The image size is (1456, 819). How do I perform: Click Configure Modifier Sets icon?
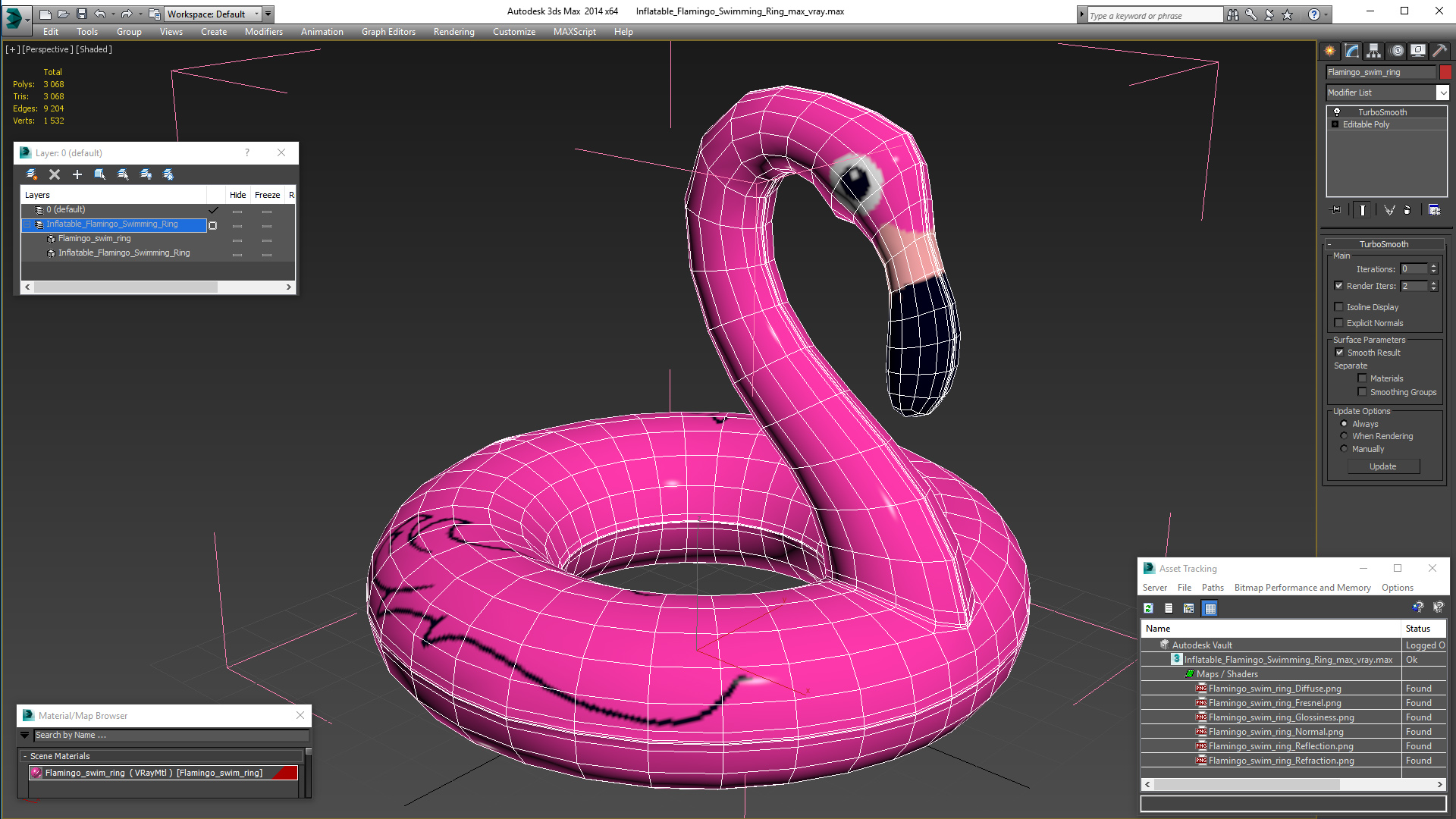click(1434, 210)
